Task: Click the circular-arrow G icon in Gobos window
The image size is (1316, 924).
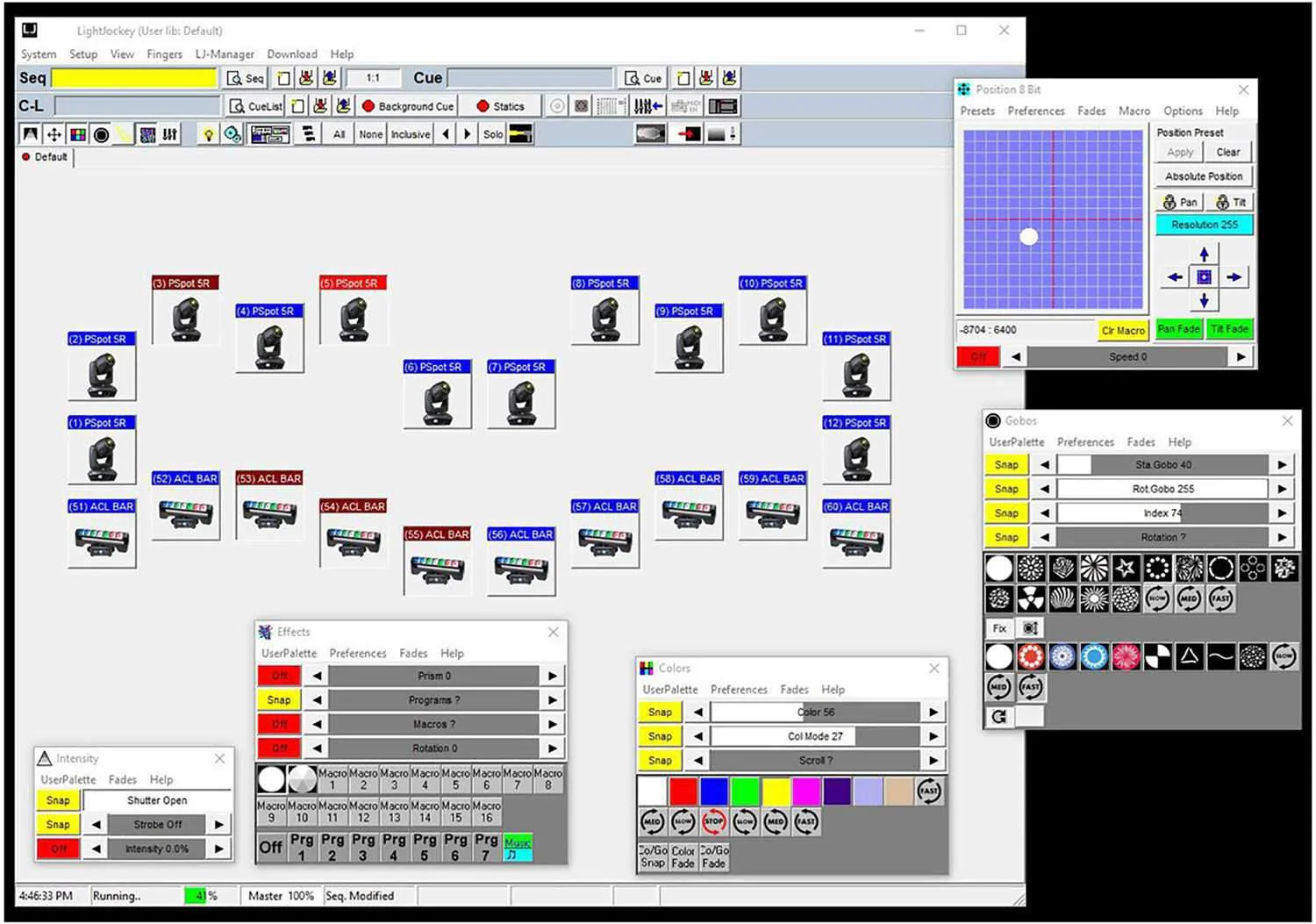Action: pyautogui.click(x=999, y=717)
